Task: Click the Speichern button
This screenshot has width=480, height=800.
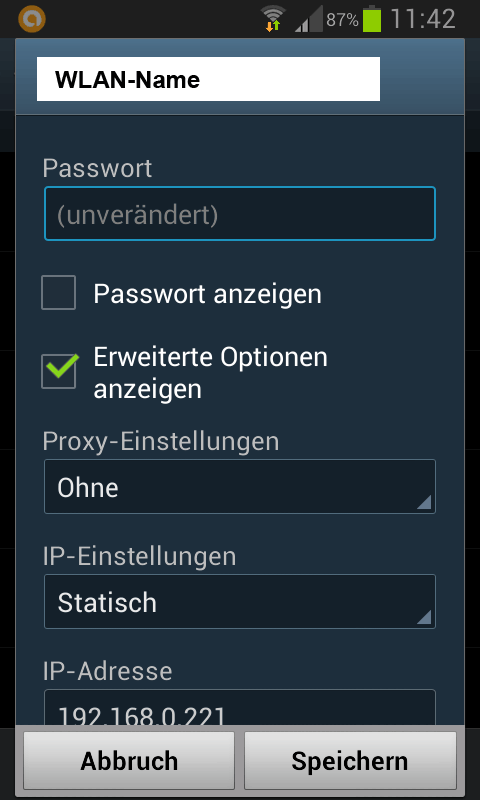Action: click(x=350, y=761)
